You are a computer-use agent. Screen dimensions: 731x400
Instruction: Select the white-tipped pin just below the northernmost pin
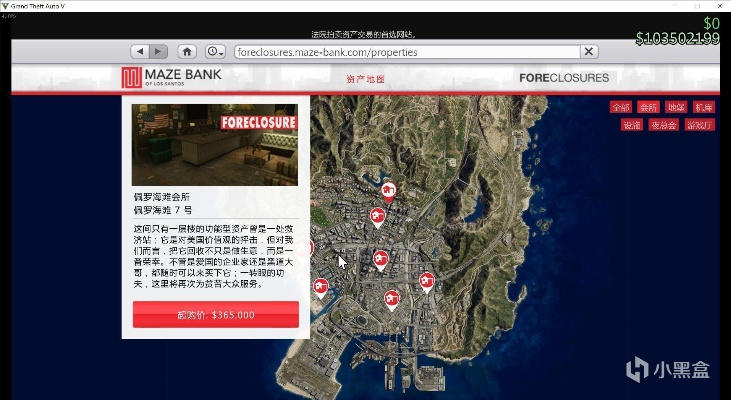coord(378,217)
